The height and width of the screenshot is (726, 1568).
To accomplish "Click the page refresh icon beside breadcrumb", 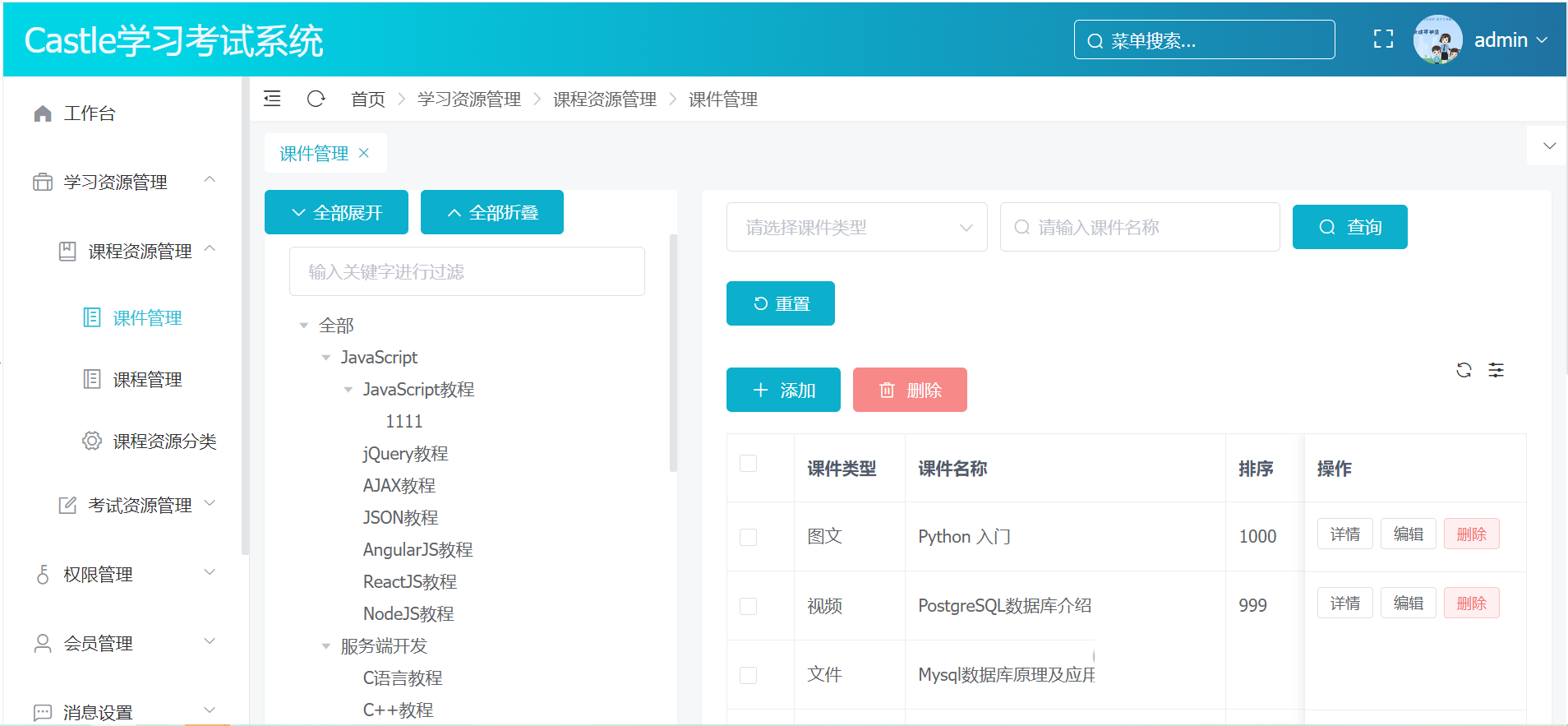I will pos(316,99).
